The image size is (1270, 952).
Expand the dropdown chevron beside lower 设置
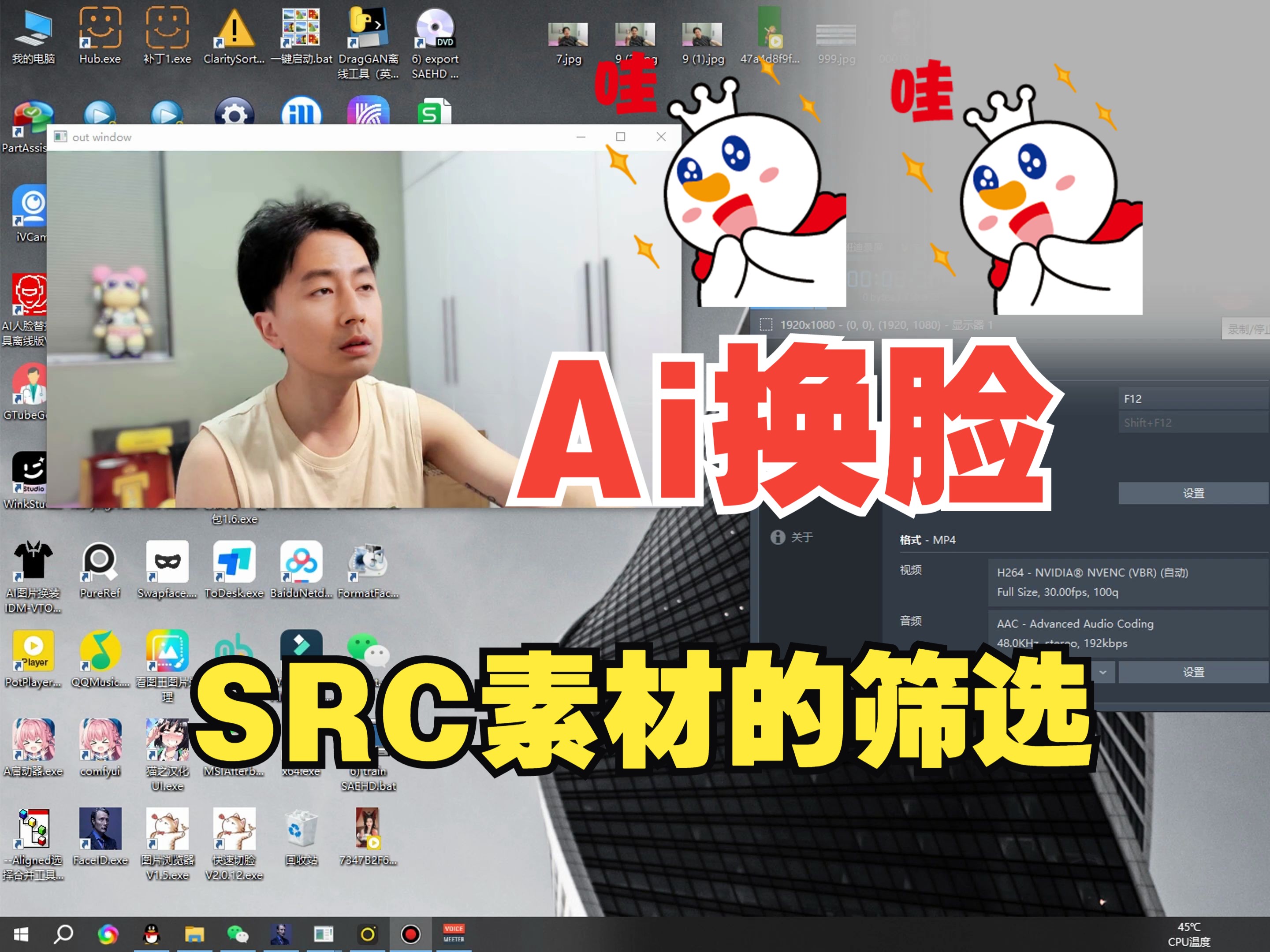point(1103,672)
